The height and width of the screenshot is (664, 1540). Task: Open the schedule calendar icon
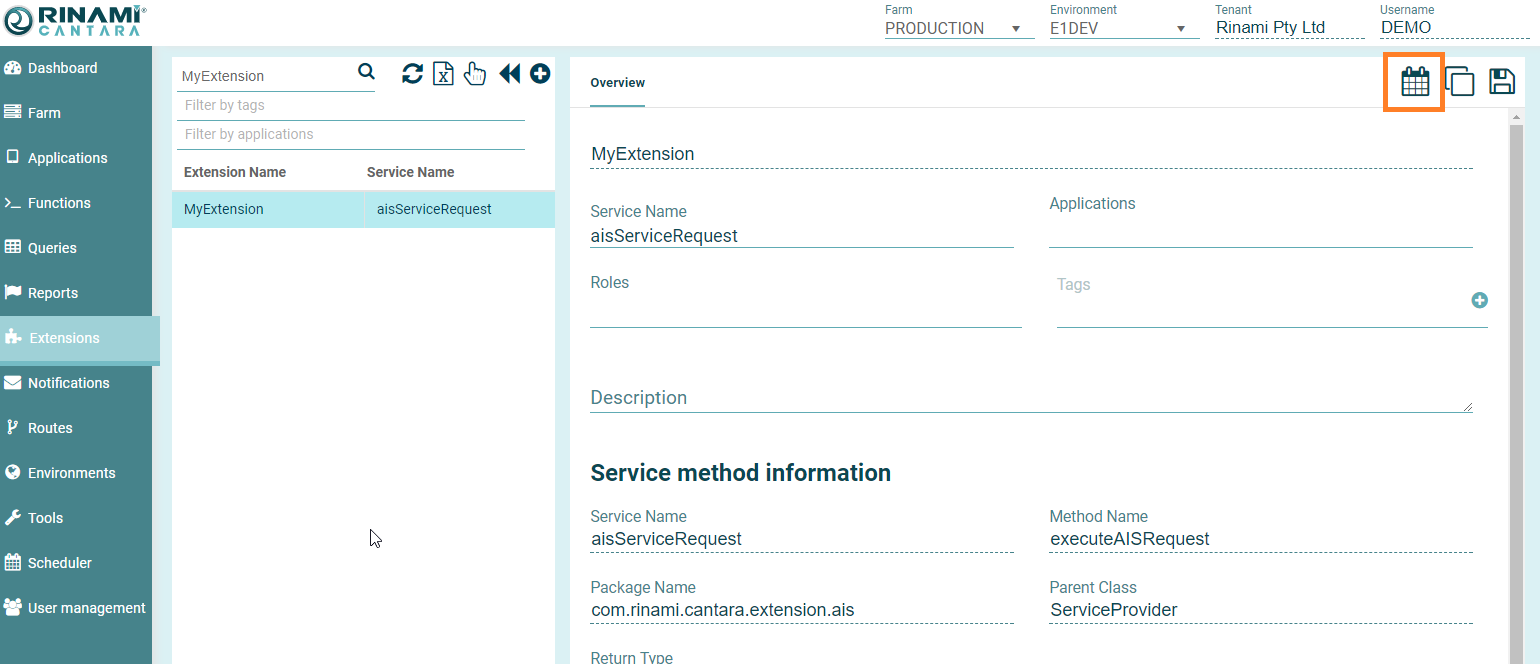point(1414,82)
